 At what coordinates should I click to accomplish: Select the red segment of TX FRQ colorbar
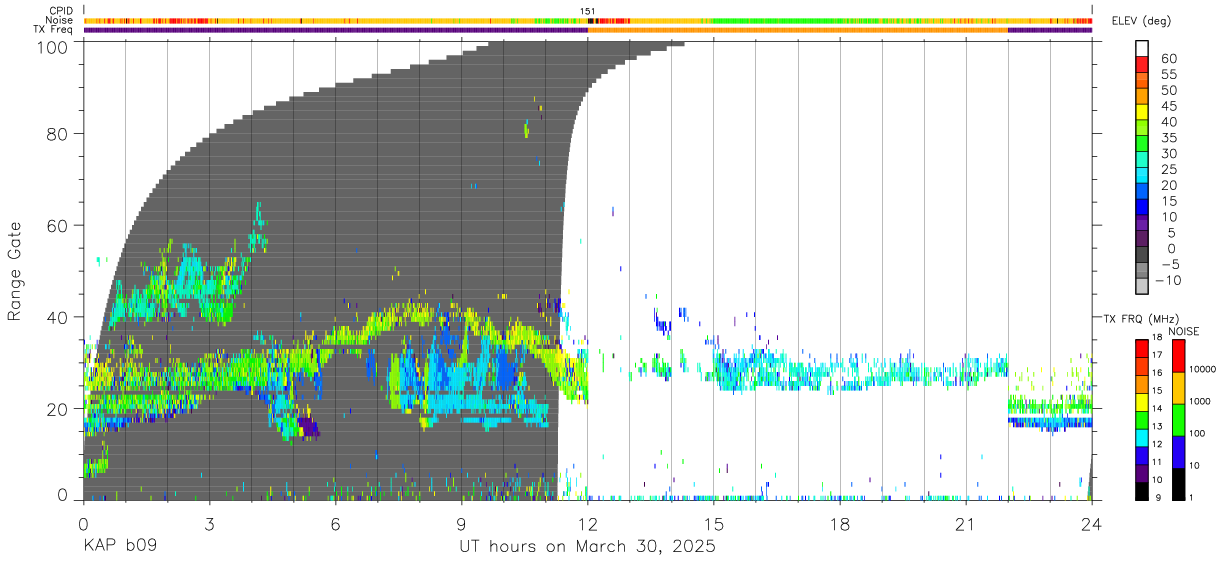(x=1141, y=349)
